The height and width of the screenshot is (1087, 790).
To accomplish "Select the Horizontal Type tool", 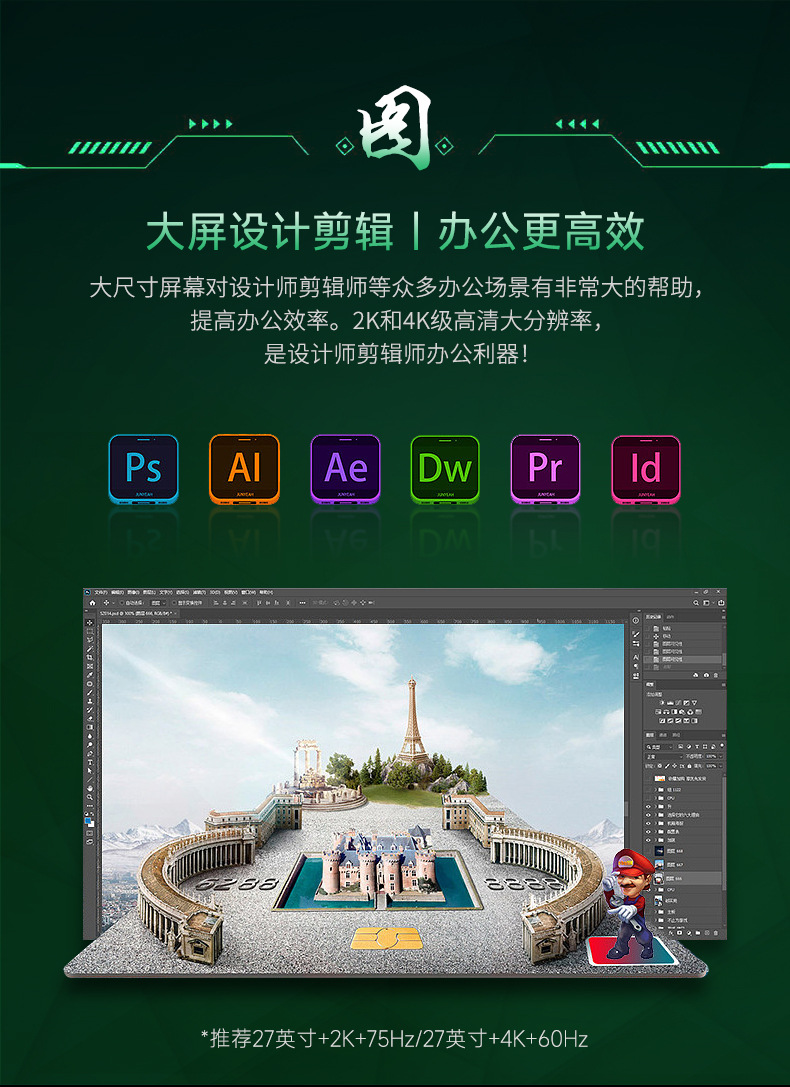I will tap(89, 763).
